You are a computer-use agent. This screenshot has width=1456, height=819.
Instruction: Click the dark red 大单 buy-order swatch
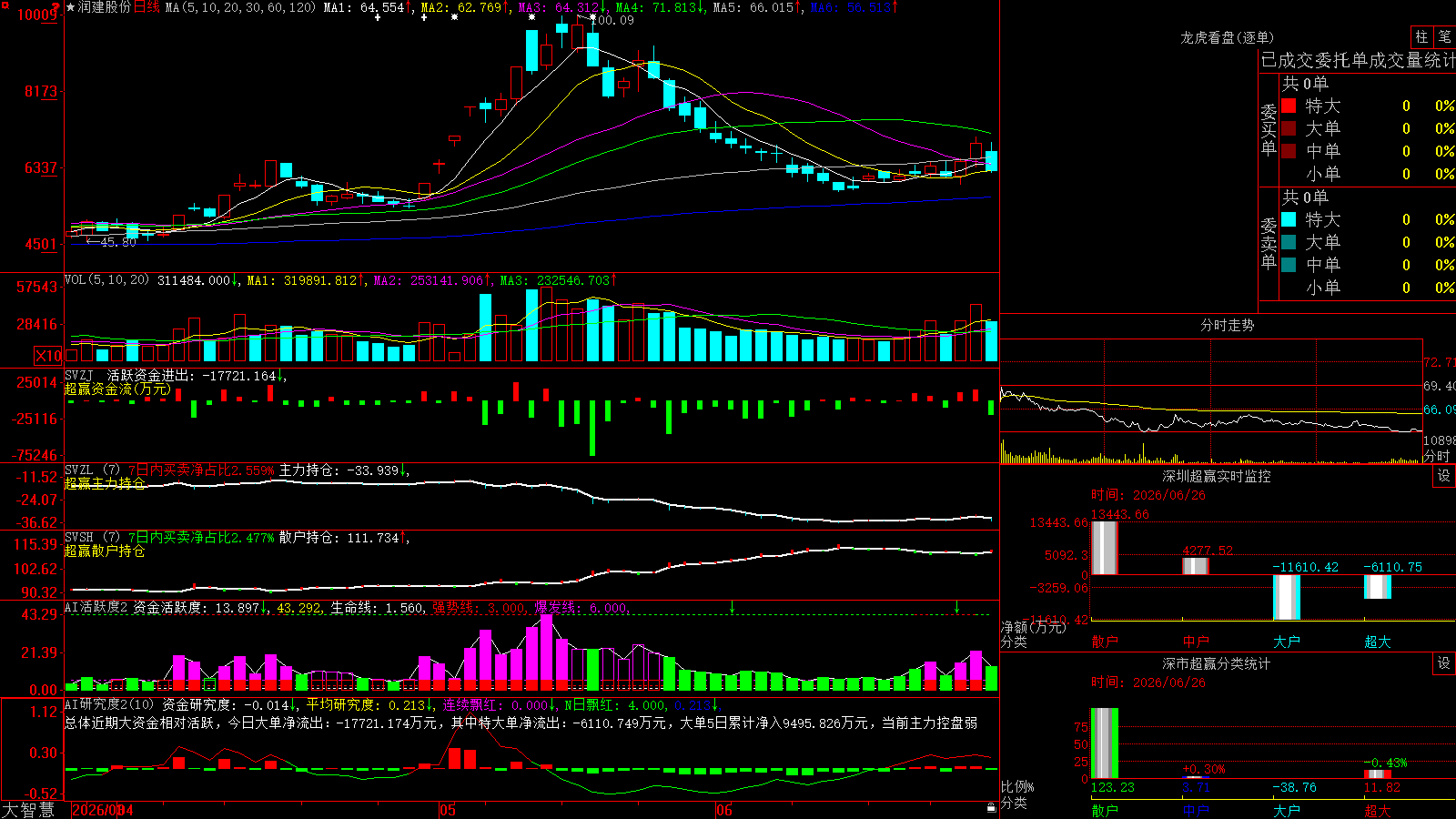click(1289, 128)
